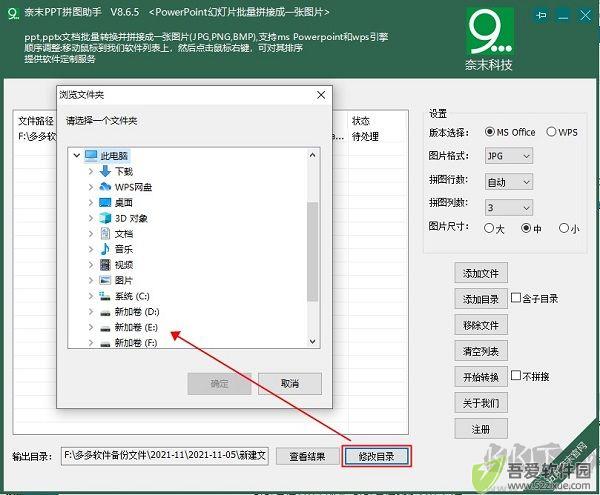Close the 浏览文件夹 dialog
Image resolution: width=600 pixels, height=495 pixels.
coord(321,95)
